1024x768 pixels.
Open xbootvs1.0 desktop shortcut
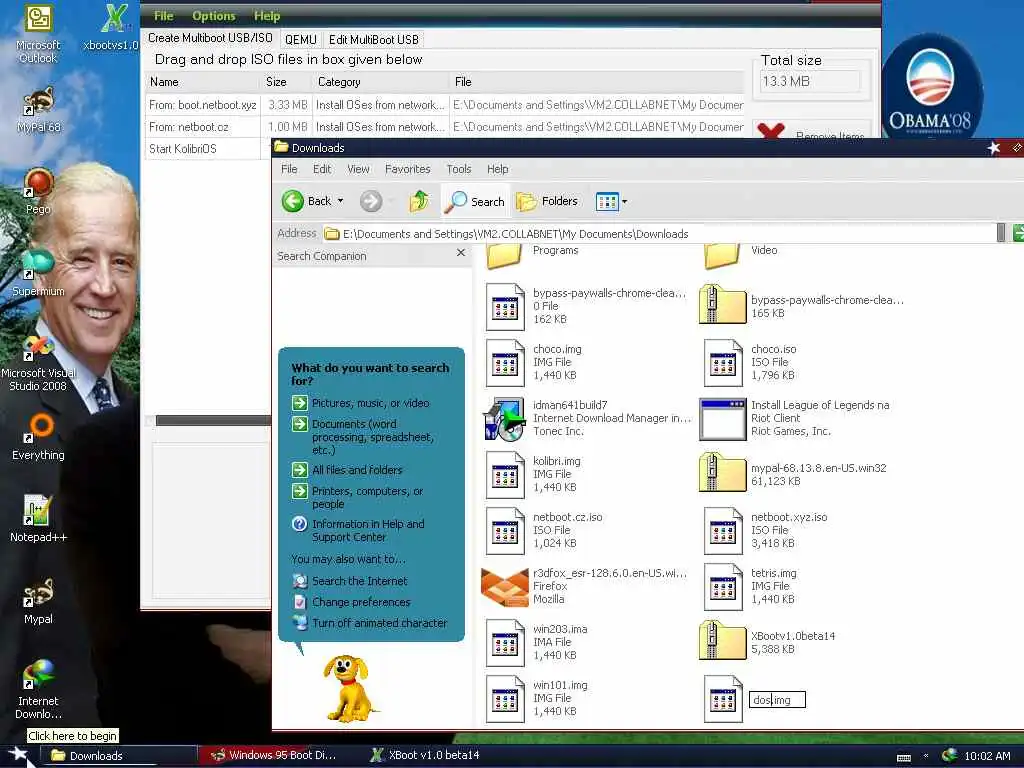click(x=112, y=27)
